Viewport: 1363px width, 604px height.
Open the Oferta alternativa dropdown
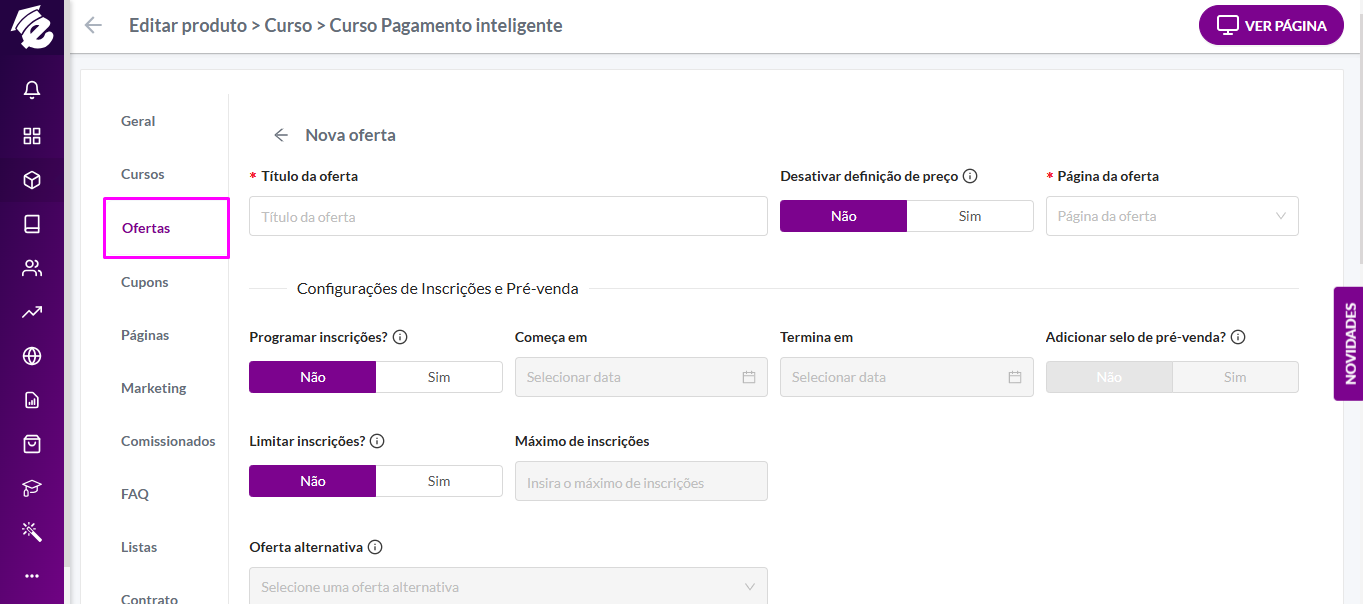tap(508, 587)
